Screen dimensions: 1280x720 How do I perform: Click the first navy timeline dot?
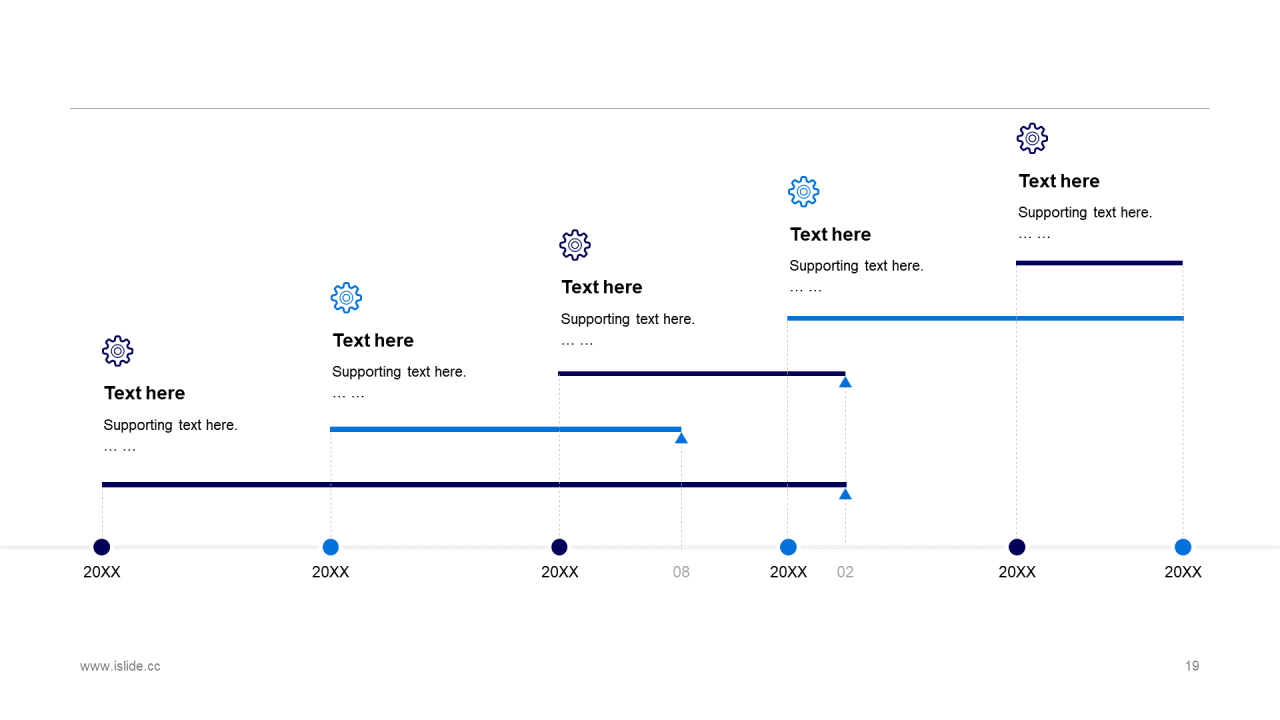(x=102, y=547)
